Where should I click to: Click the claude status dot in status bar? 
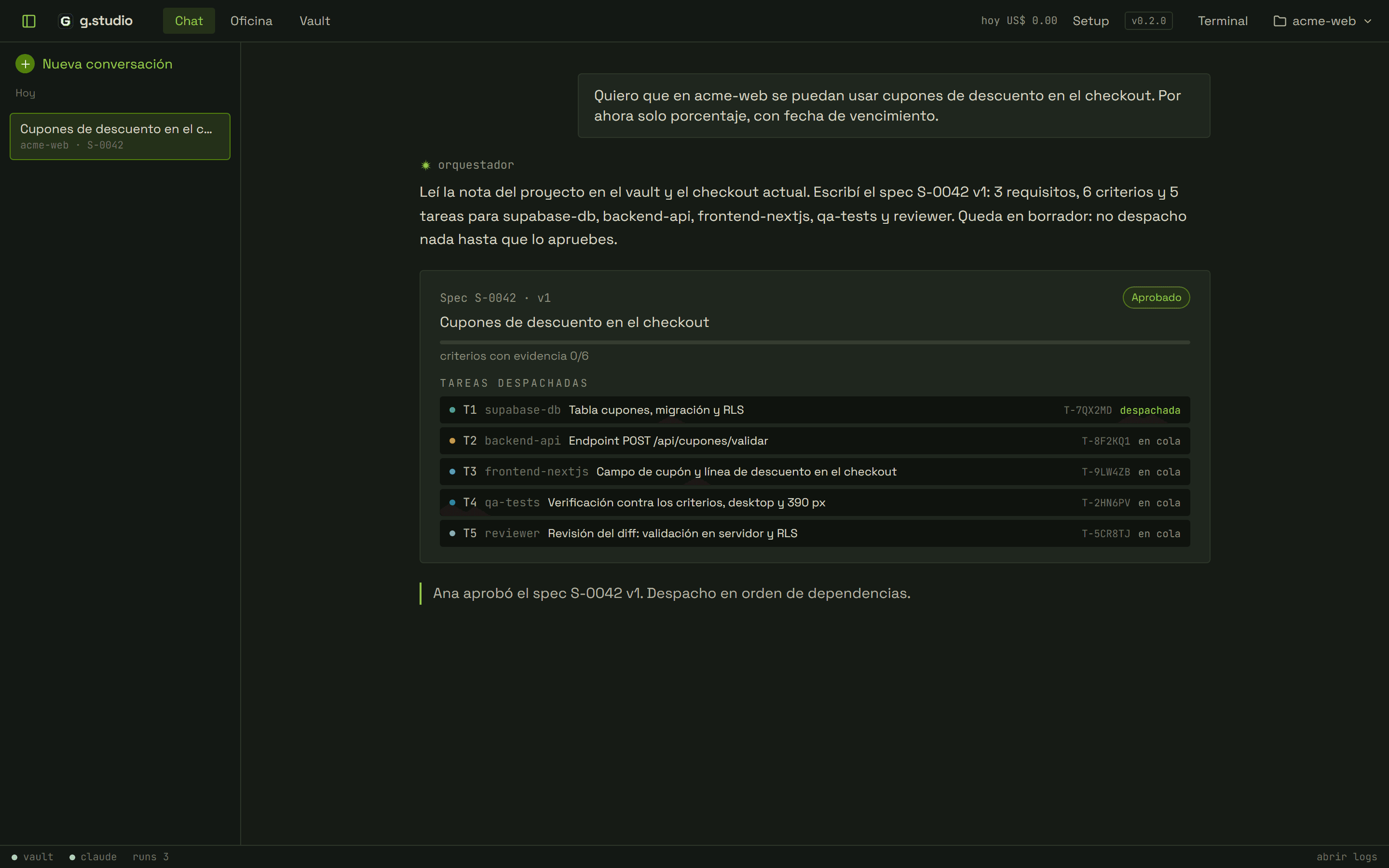(x=72, y=857)
